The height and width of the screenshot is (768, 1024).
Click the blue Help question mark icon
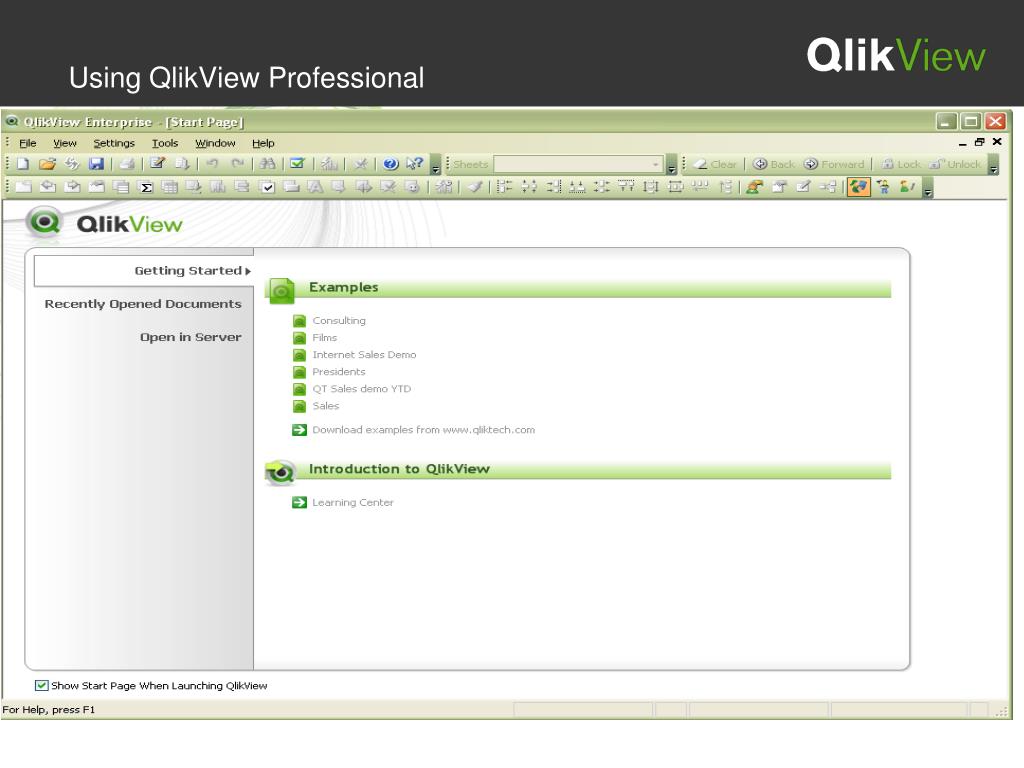tap(391, 164)
